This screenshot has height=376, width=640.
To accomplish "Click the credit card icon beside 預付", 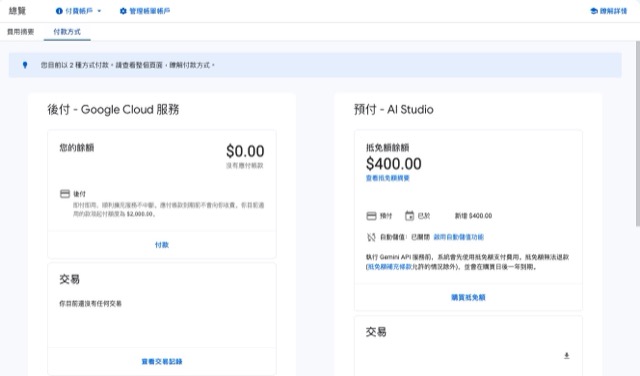I will click(371, 216).
